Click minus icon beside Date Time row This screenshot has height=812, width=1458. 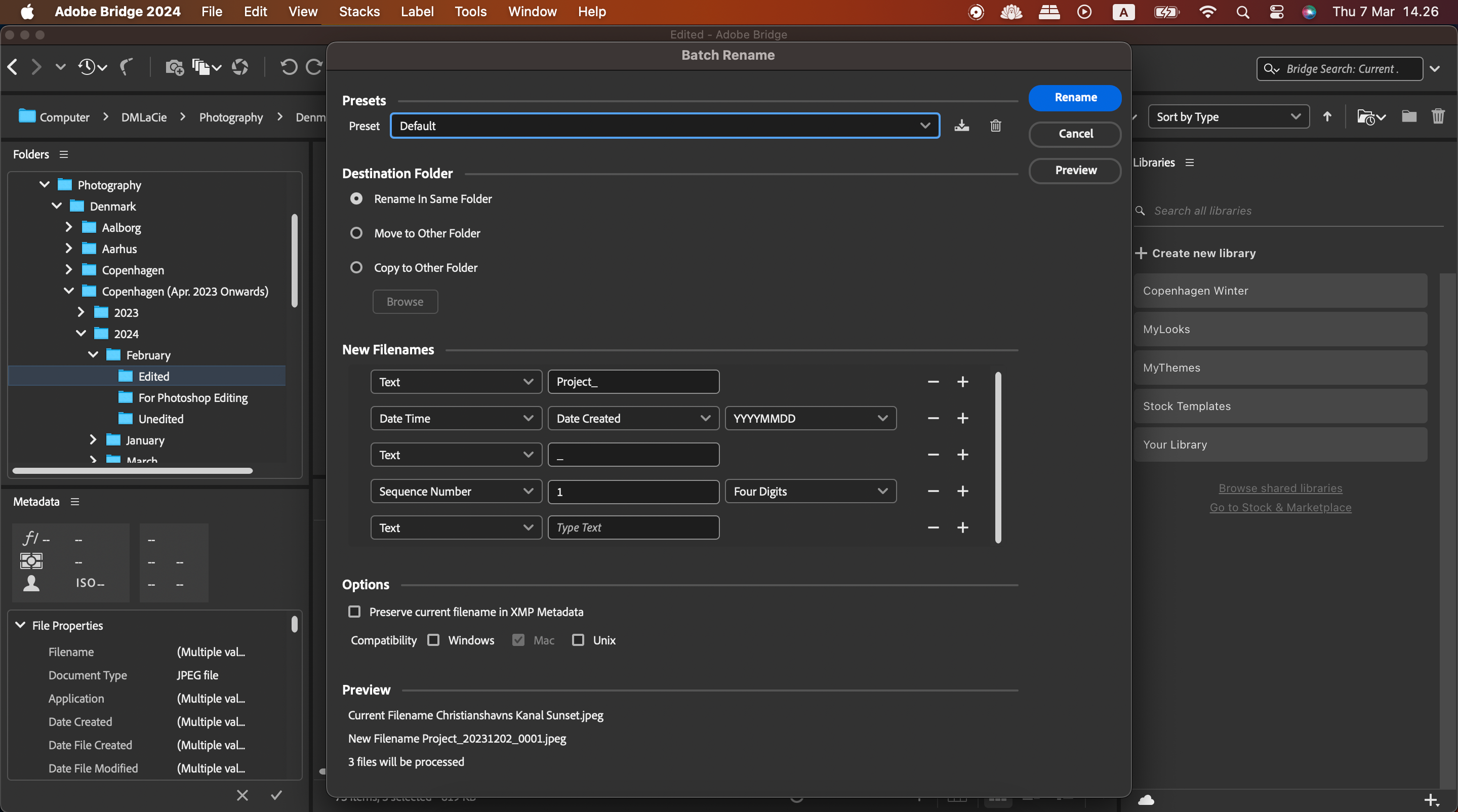click(x=934, y=418)
